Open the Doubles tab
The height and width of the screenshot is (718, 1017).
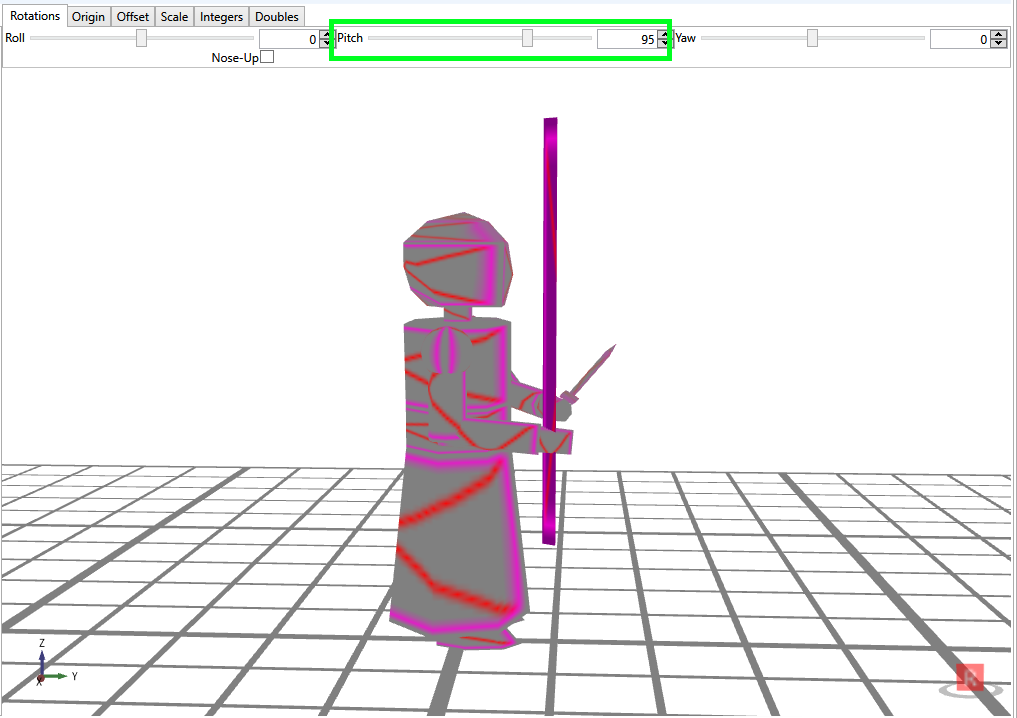(277, 17)
